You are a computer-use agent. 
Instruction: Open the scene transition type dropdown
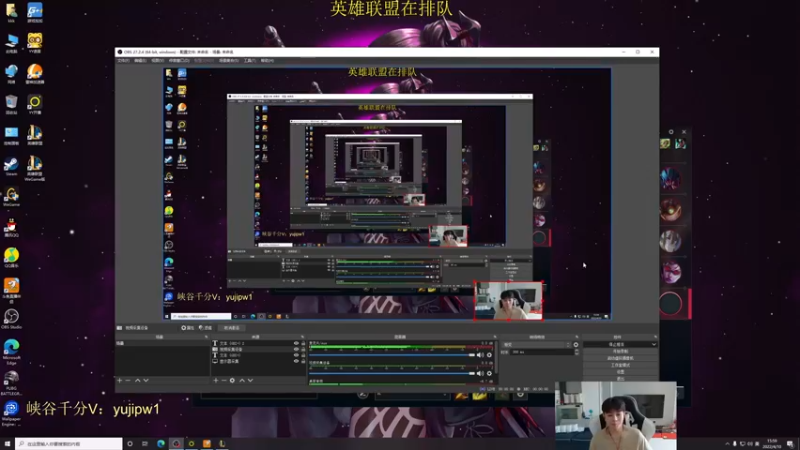coord(535,344)
